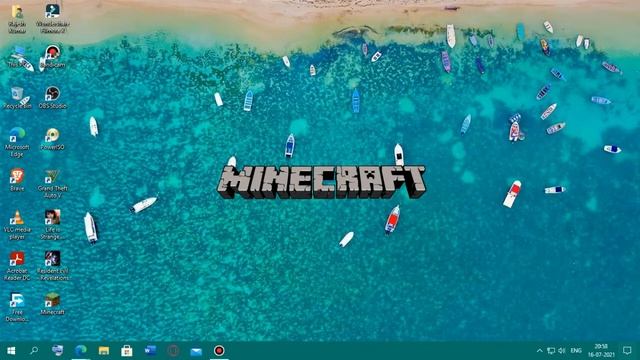Viewport: 640px width, 360px height.
Task: Open the clock showing 16-07-2021
Action: (601, 351)
